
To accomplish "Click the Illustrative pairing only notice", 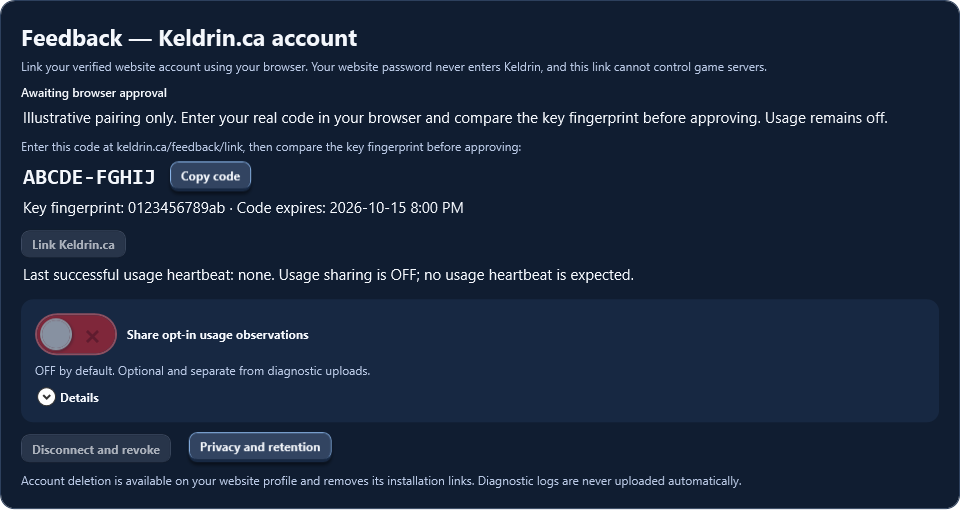I will pyautogui.click(x=455, y=118).
